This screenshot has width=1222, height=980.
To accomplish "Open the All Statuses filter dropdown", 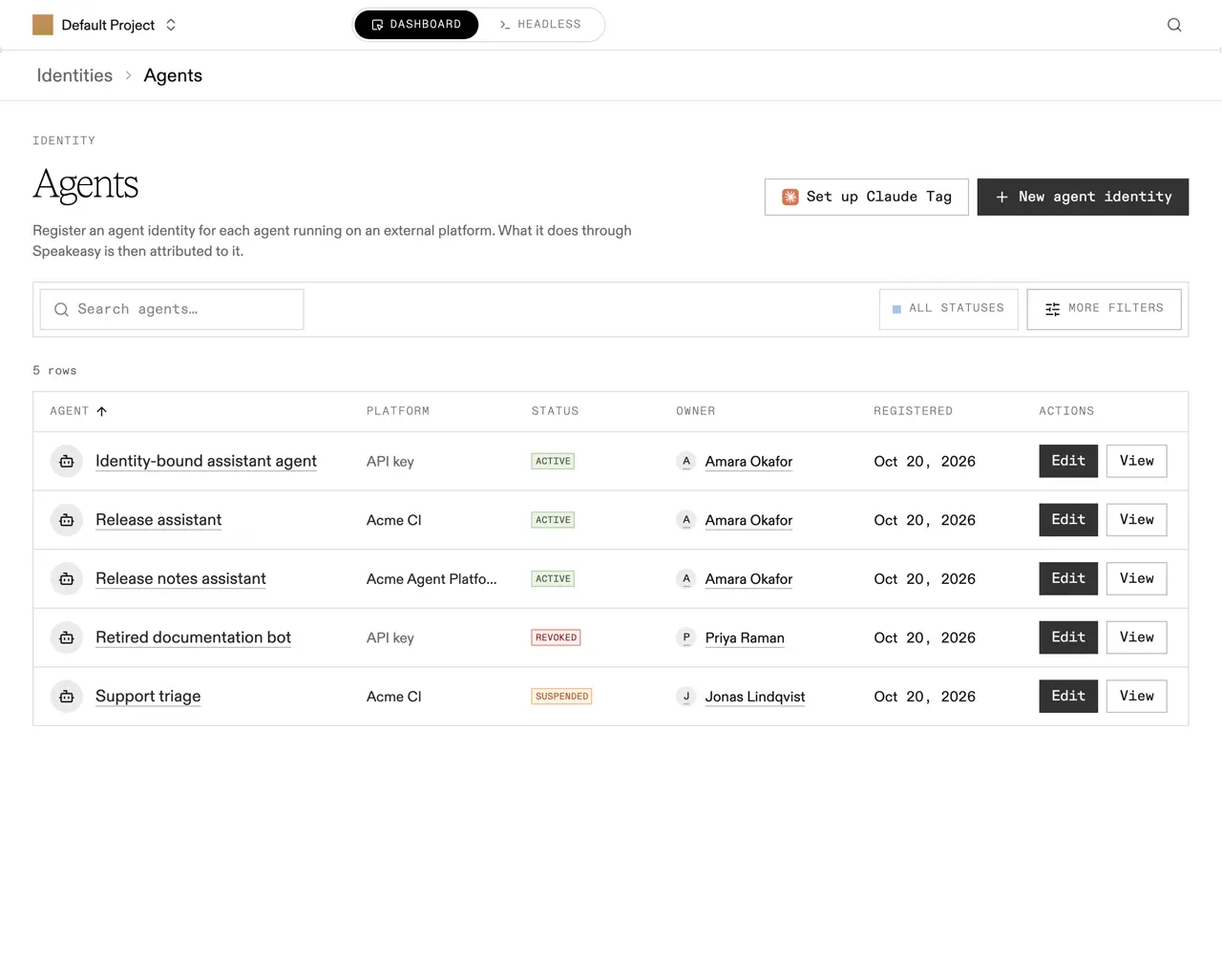I will click(949, 309).
